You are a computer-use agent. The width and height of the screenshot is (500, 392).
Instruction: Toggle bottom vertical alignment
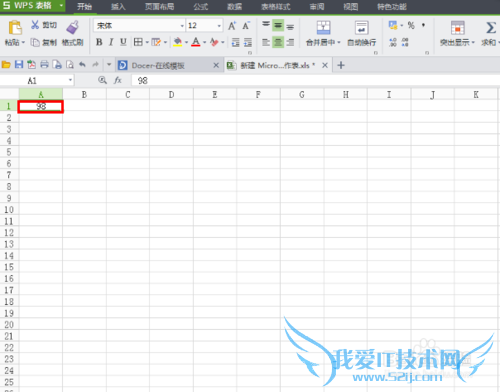point(290,26)
